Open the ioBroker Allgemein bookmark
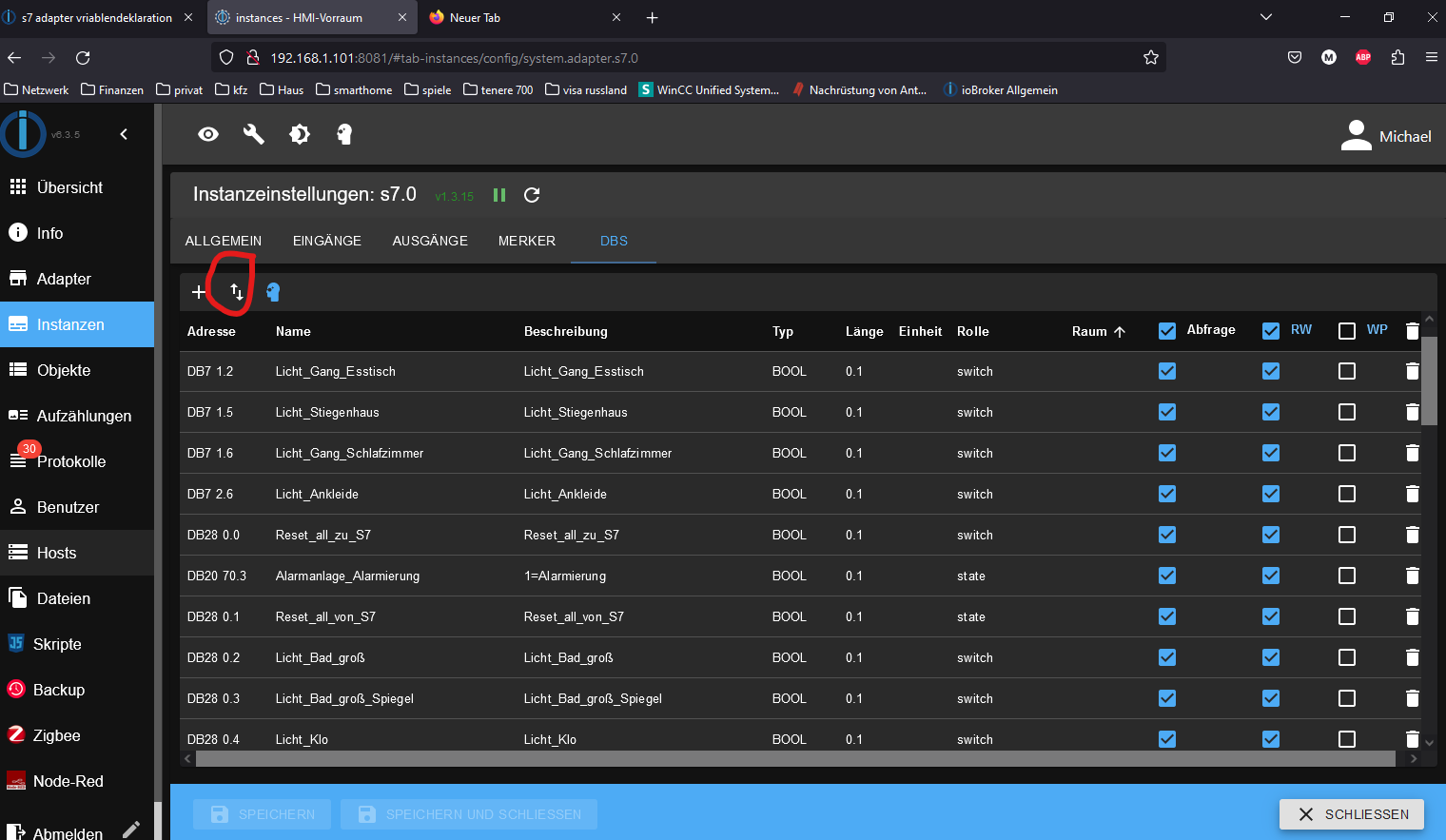 [1000, 90]
